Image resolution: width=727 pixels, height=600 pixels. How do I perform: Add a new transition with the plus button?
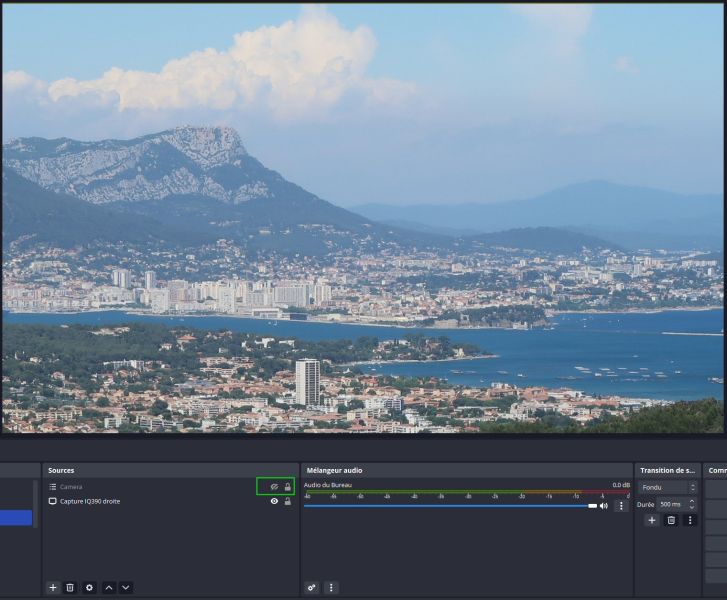point(652,520)
